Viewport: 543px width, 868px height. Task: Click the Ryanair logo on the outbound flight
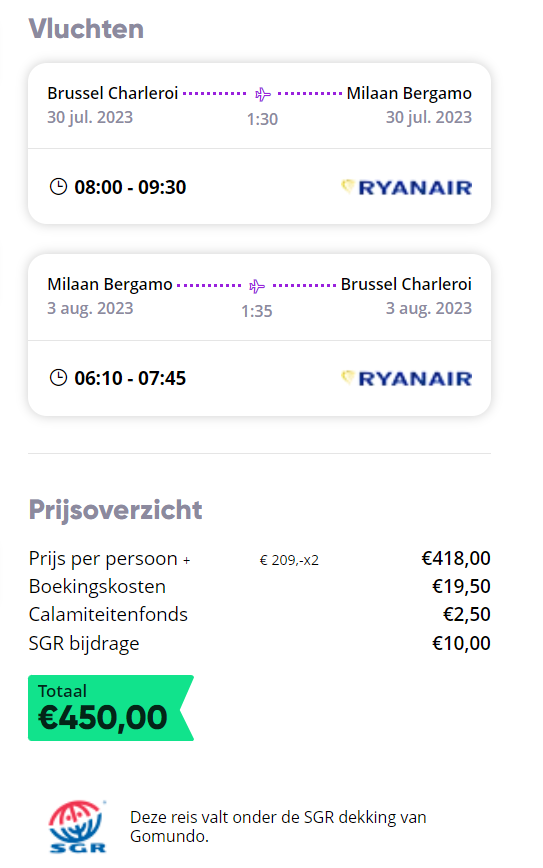click(406, 187)
